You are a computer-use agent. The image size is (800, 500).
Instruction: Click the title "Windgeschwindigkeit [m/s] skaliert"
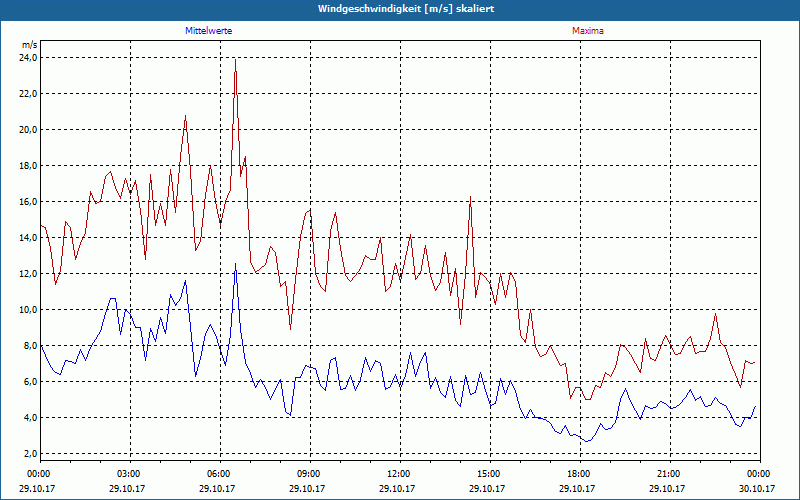406,9
